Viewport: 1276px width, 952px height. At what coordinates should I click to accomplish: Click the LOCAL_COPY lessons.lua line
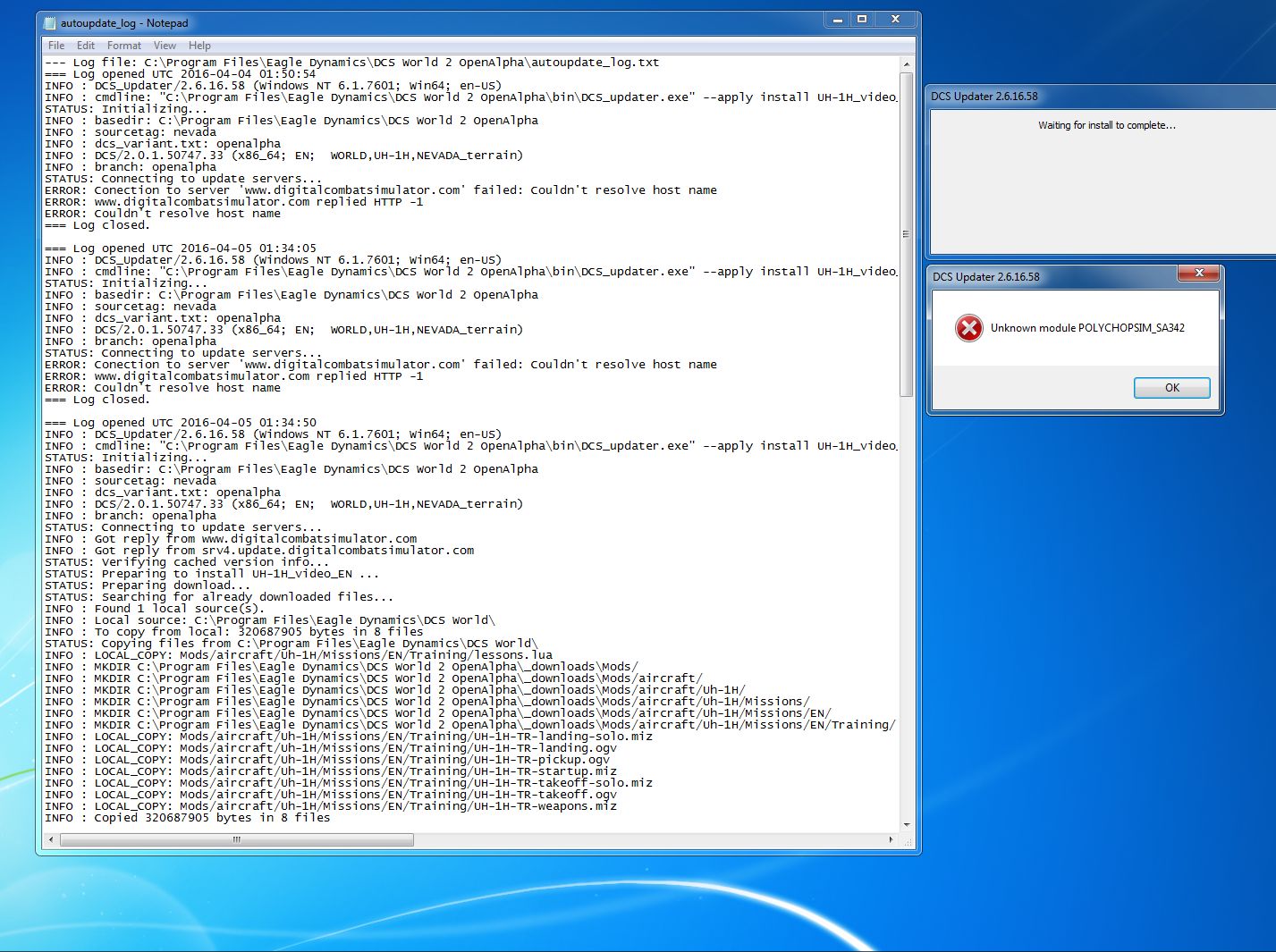point(299,655)
